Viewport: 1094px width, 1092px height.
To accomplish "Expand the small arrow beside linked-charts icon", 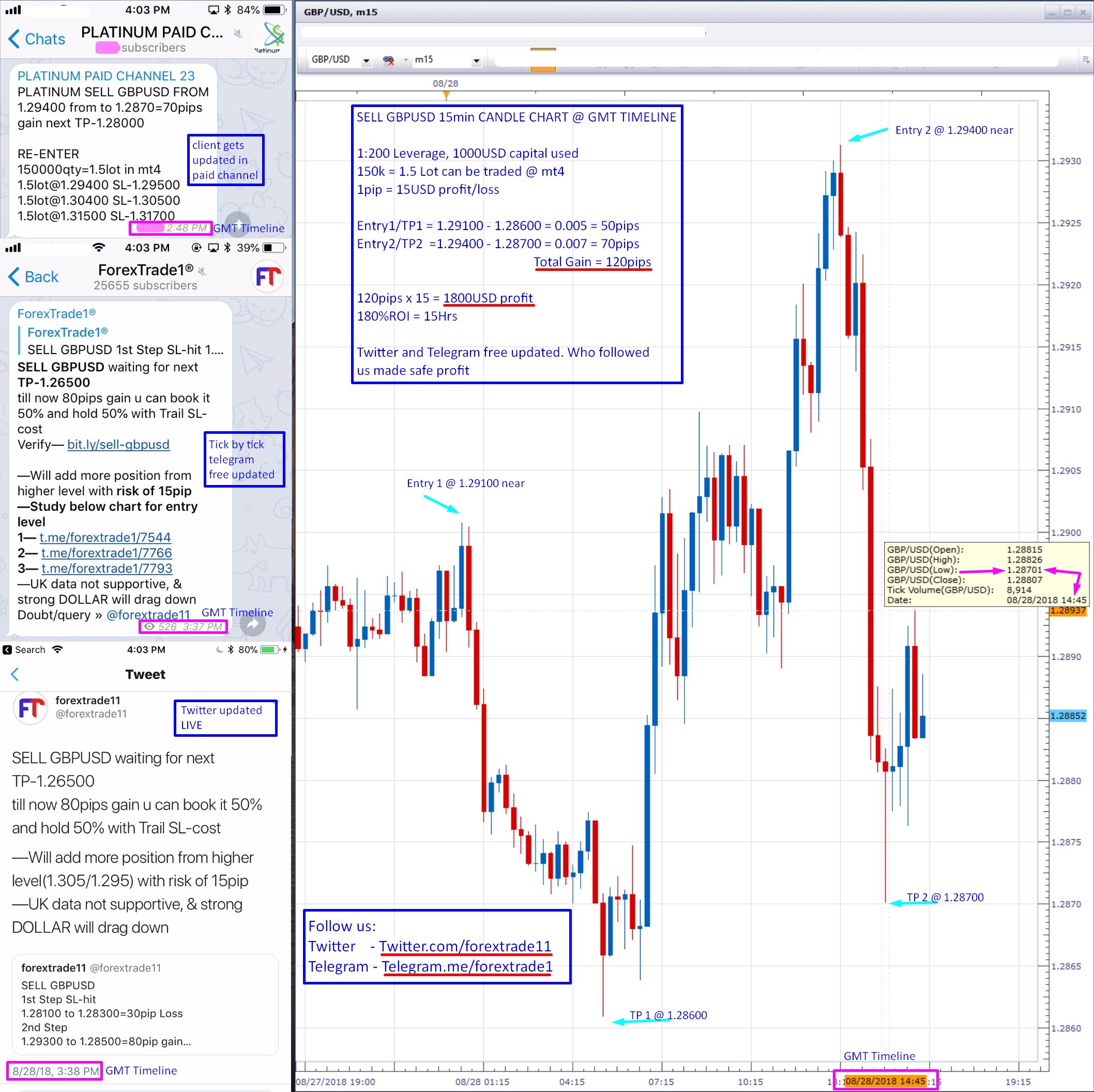I will (405, 59).
